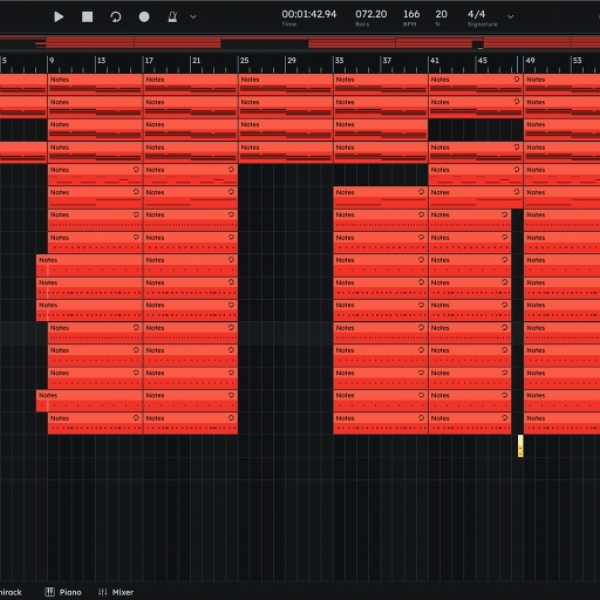Start playback with the Play button
This screenshot has width=600, height=600.
click(59, 17)
